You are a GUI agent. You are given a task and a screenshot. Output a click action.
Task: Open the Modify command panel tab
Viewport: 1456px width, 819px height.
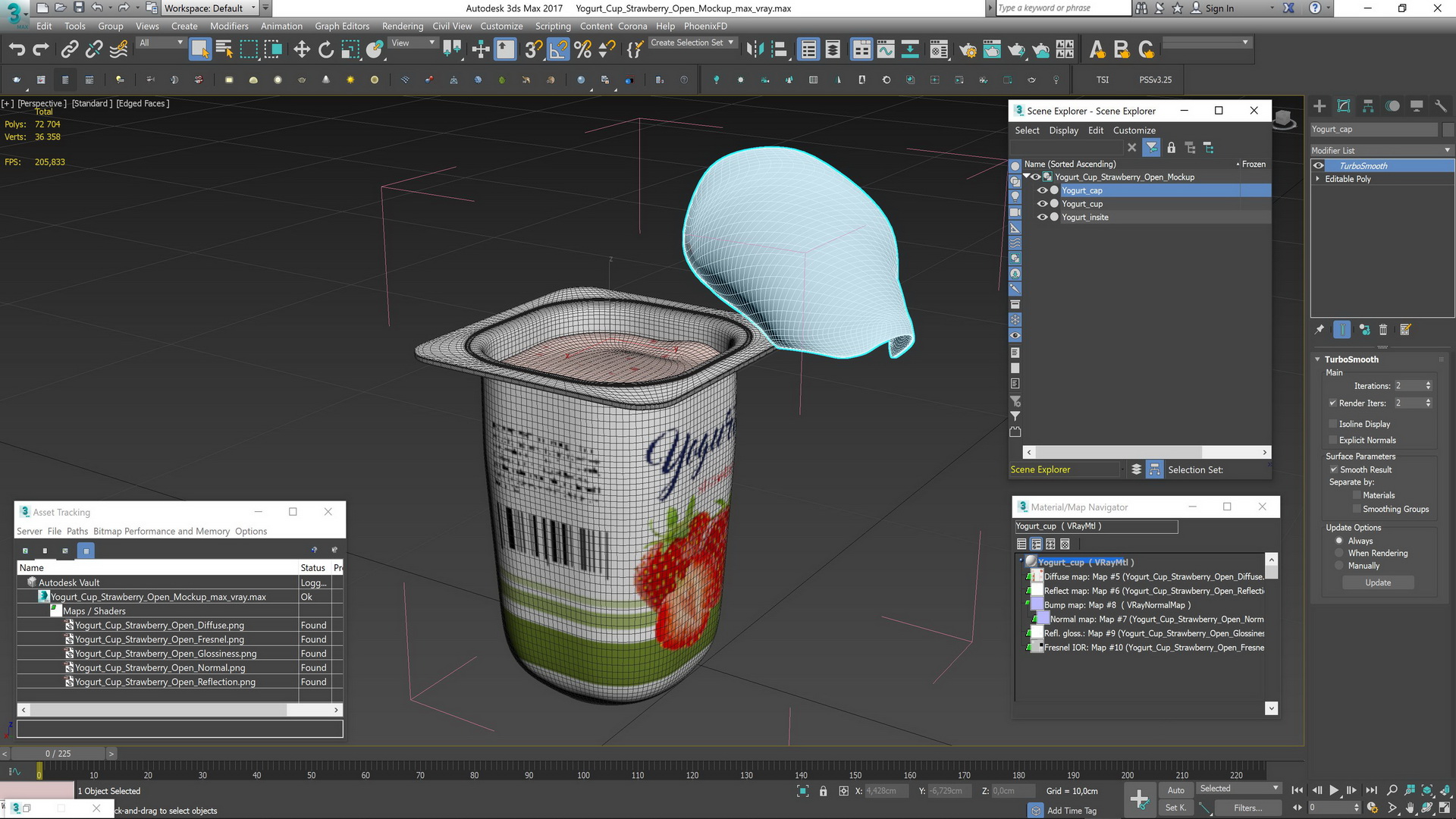(x=1344, y=106)
